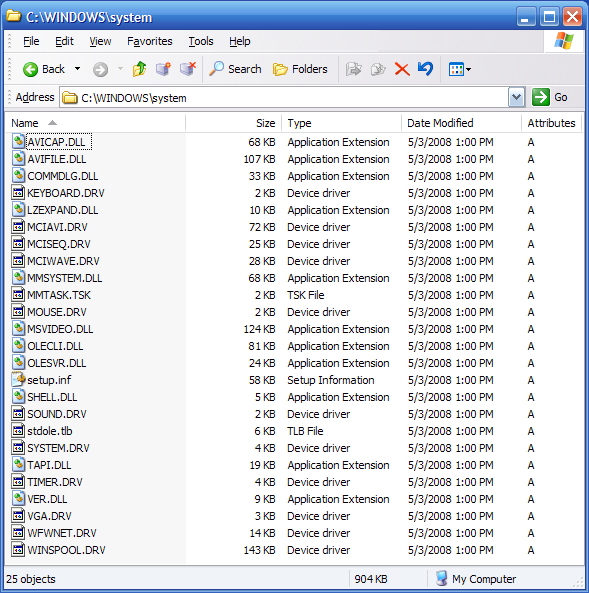Image resolution: width=589 pixels, height=593 pixels.
Task: Click the 143 KB size of WINSPOOL.DRV
Action: (x=260, y=550)
